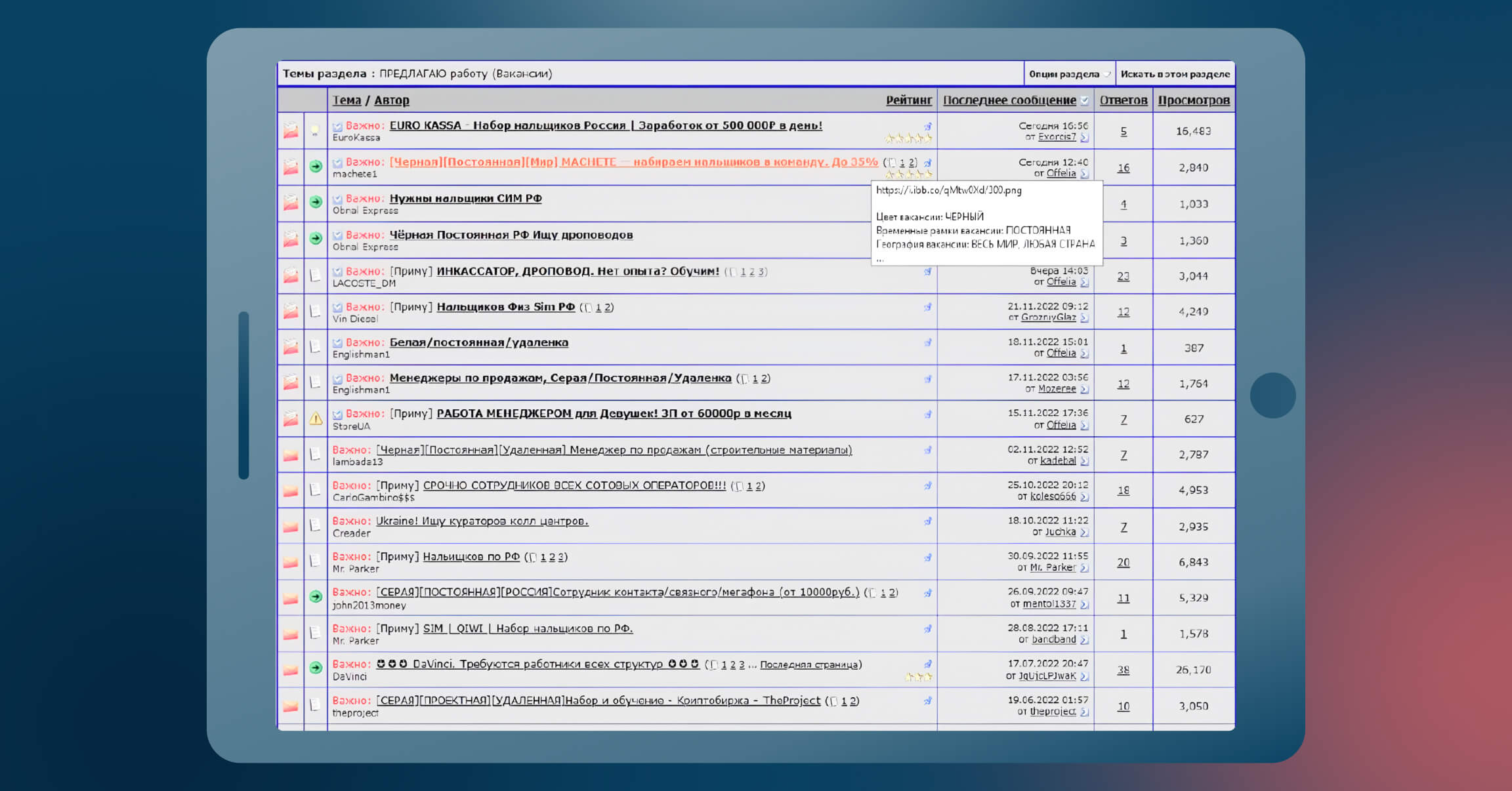
Task: Open the user profile link Offelia in the machete1 row
Action: pos(1060,173)
